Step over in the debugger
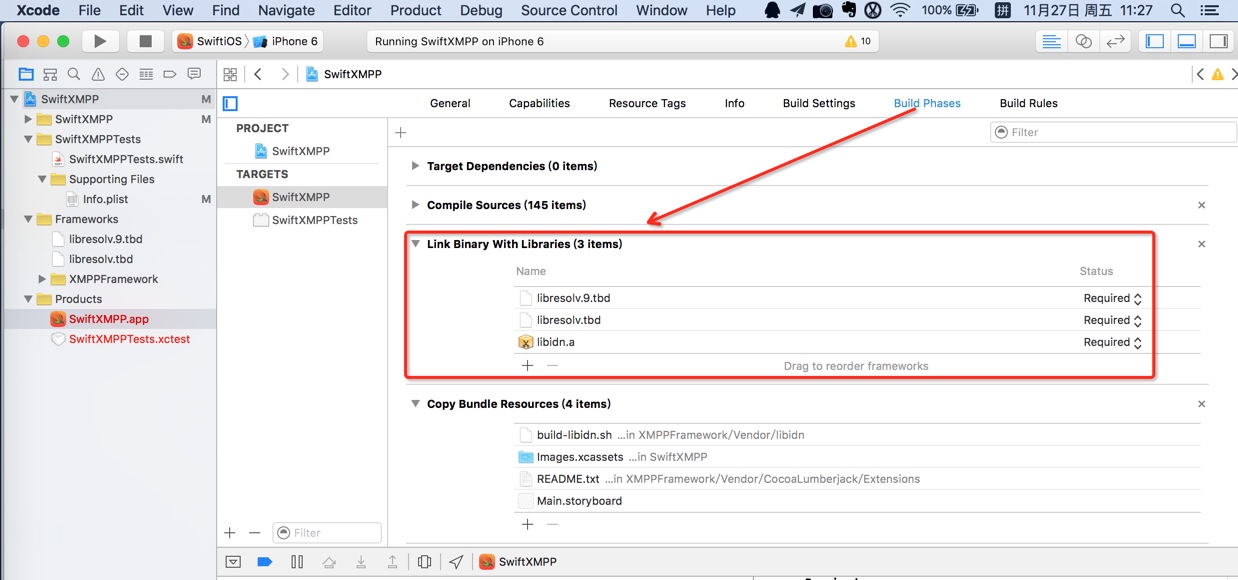1238x580 pixels. click(329, 562)
